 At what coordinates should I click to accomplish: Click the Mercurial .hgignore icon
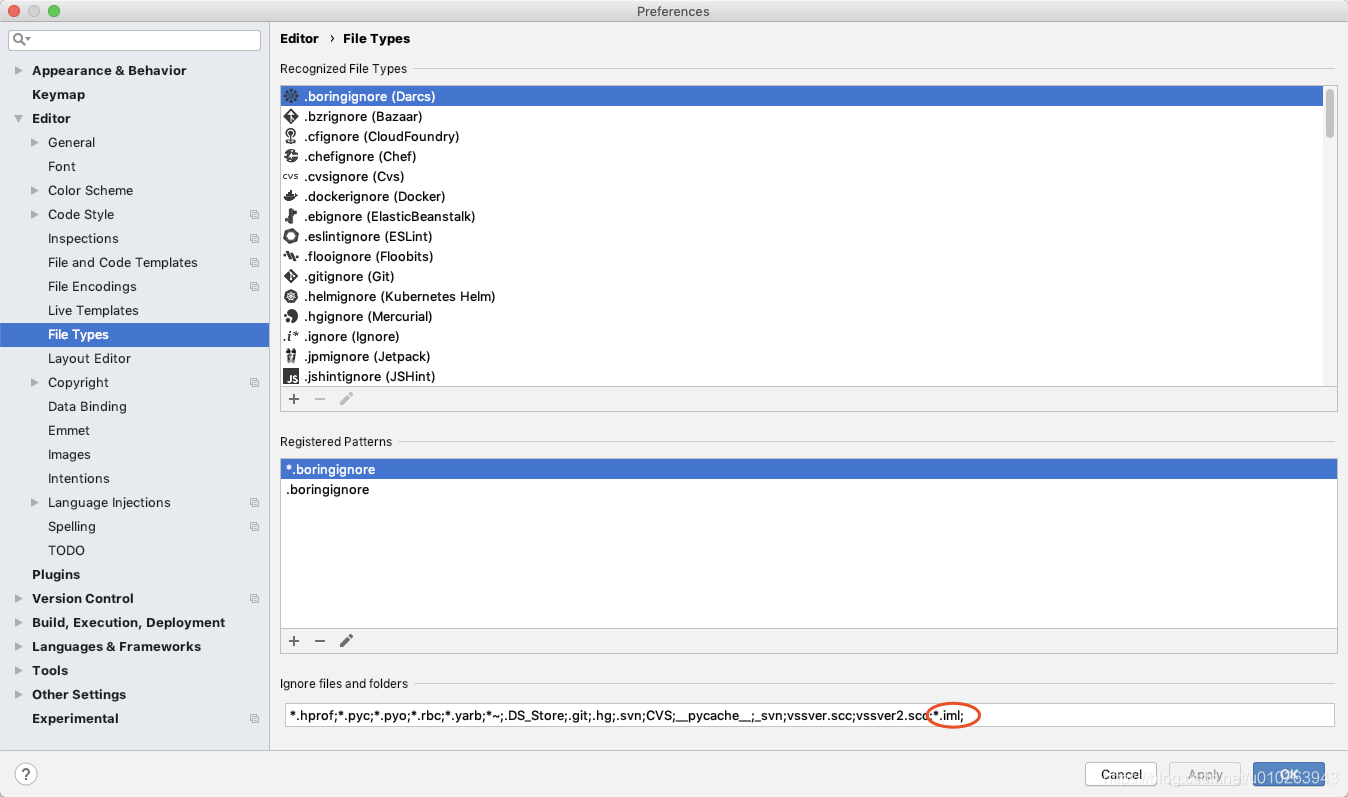pos(291,316)
